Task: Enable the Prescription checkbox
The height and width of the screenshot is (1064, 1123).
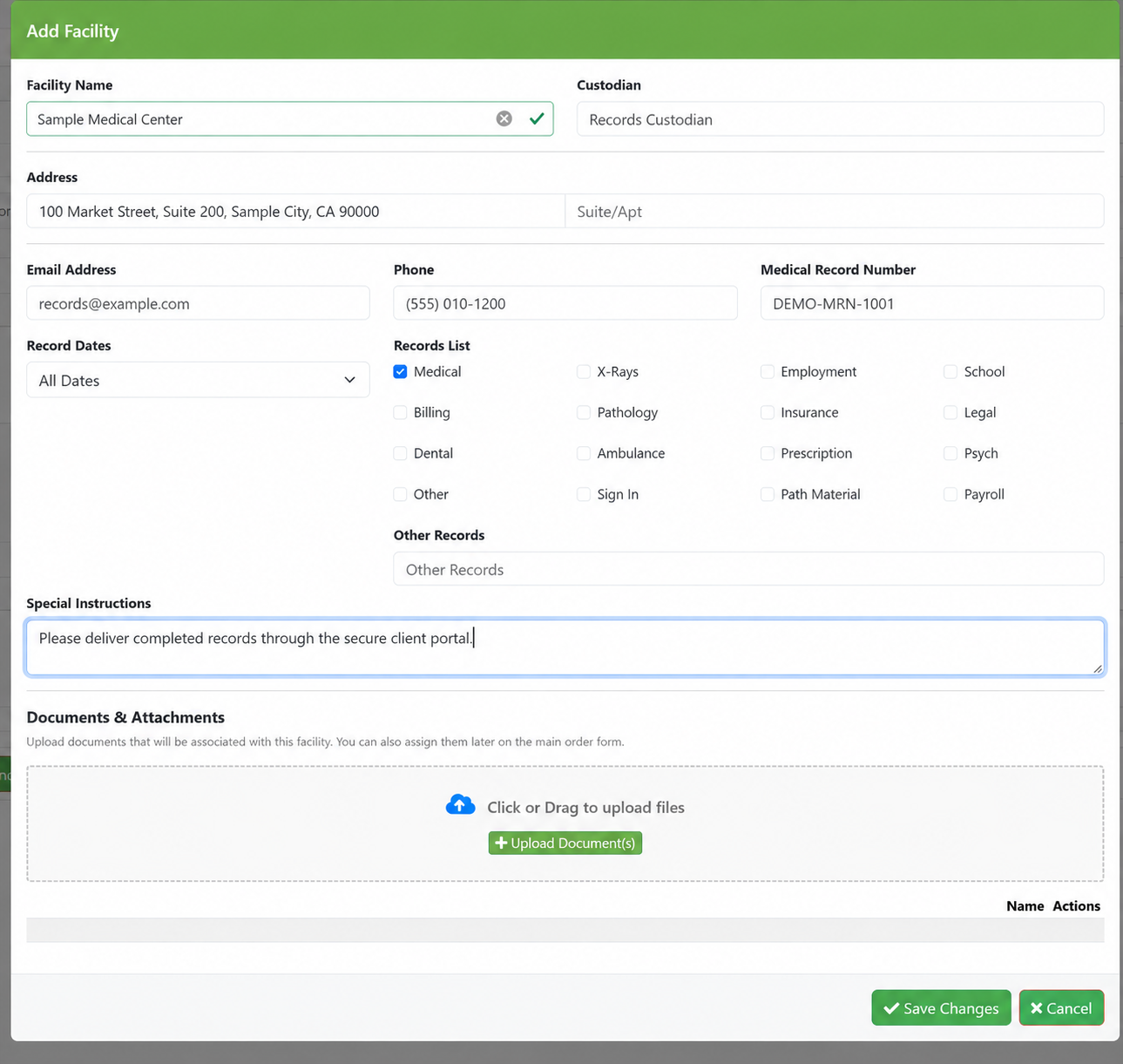Action: pyautogui.click(x=768, y=453)
